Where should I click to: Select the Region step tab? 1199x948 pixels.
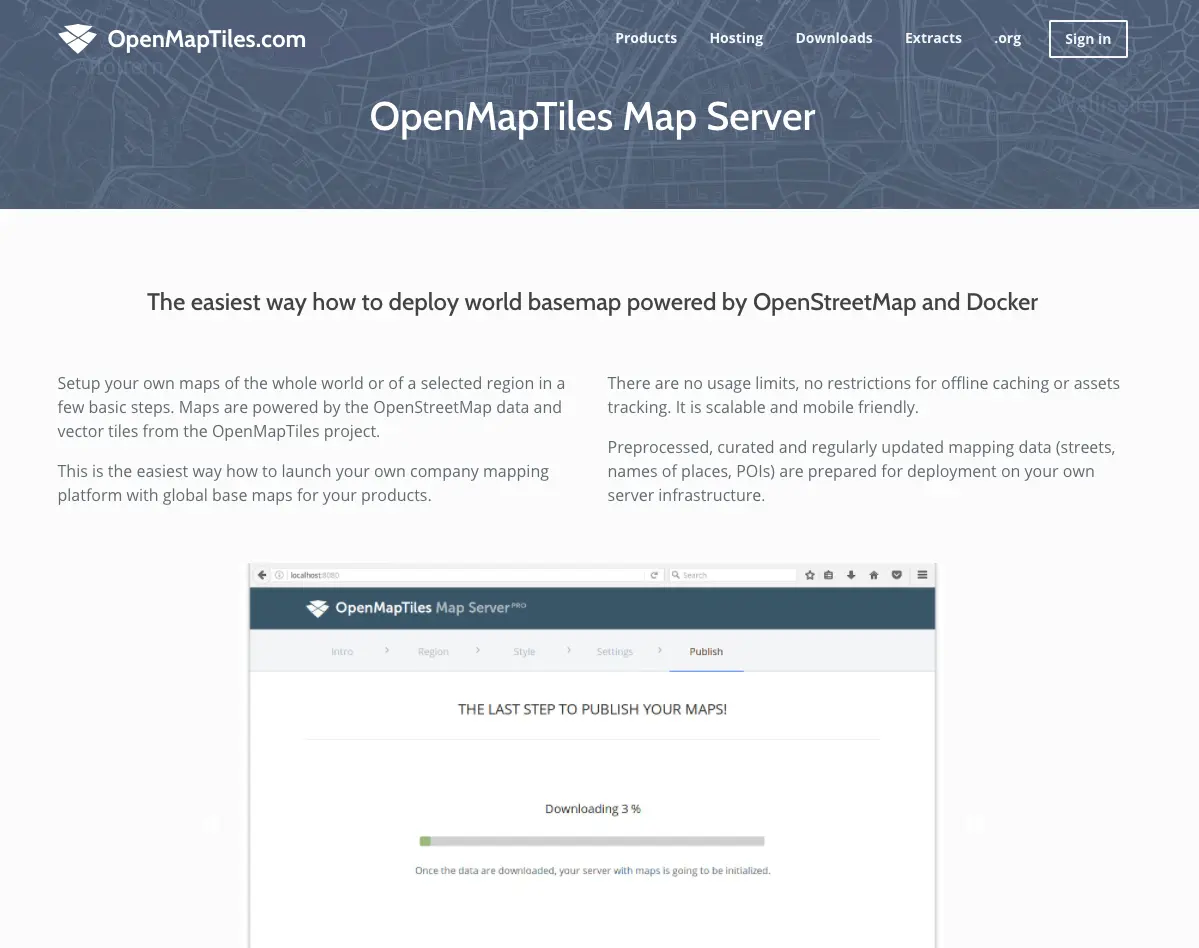point(433,651)
